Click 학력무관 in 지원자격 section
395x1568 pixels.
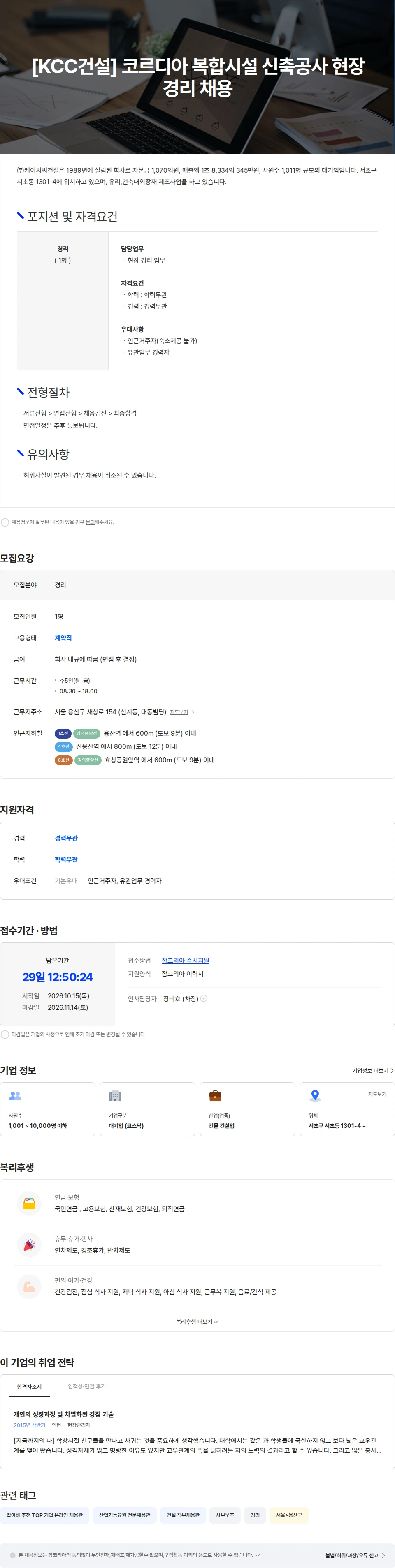66,859
